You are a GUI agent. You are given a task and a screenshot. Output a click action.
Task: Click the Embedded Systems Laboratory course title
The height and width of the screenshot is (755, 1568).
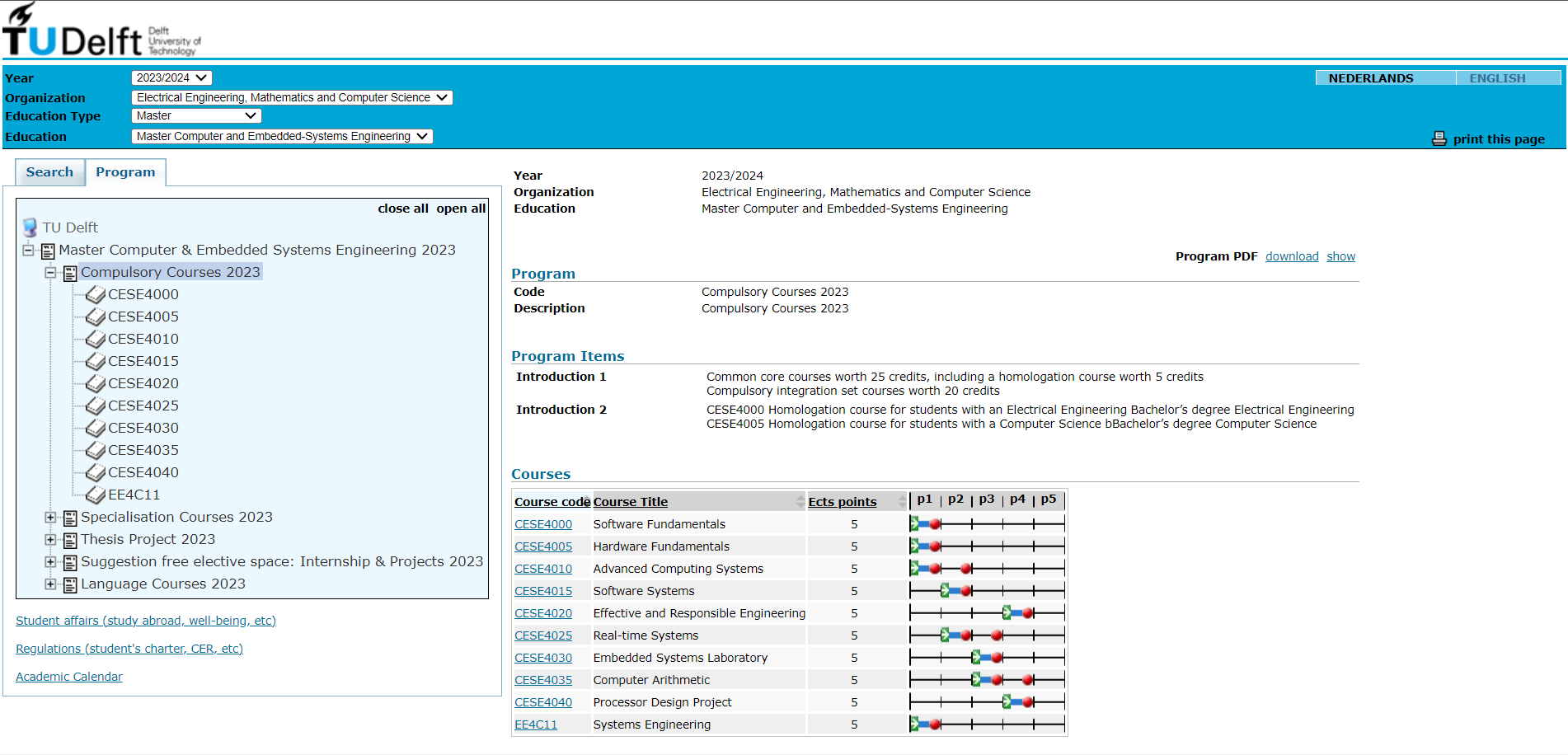[x=680, y=658]
